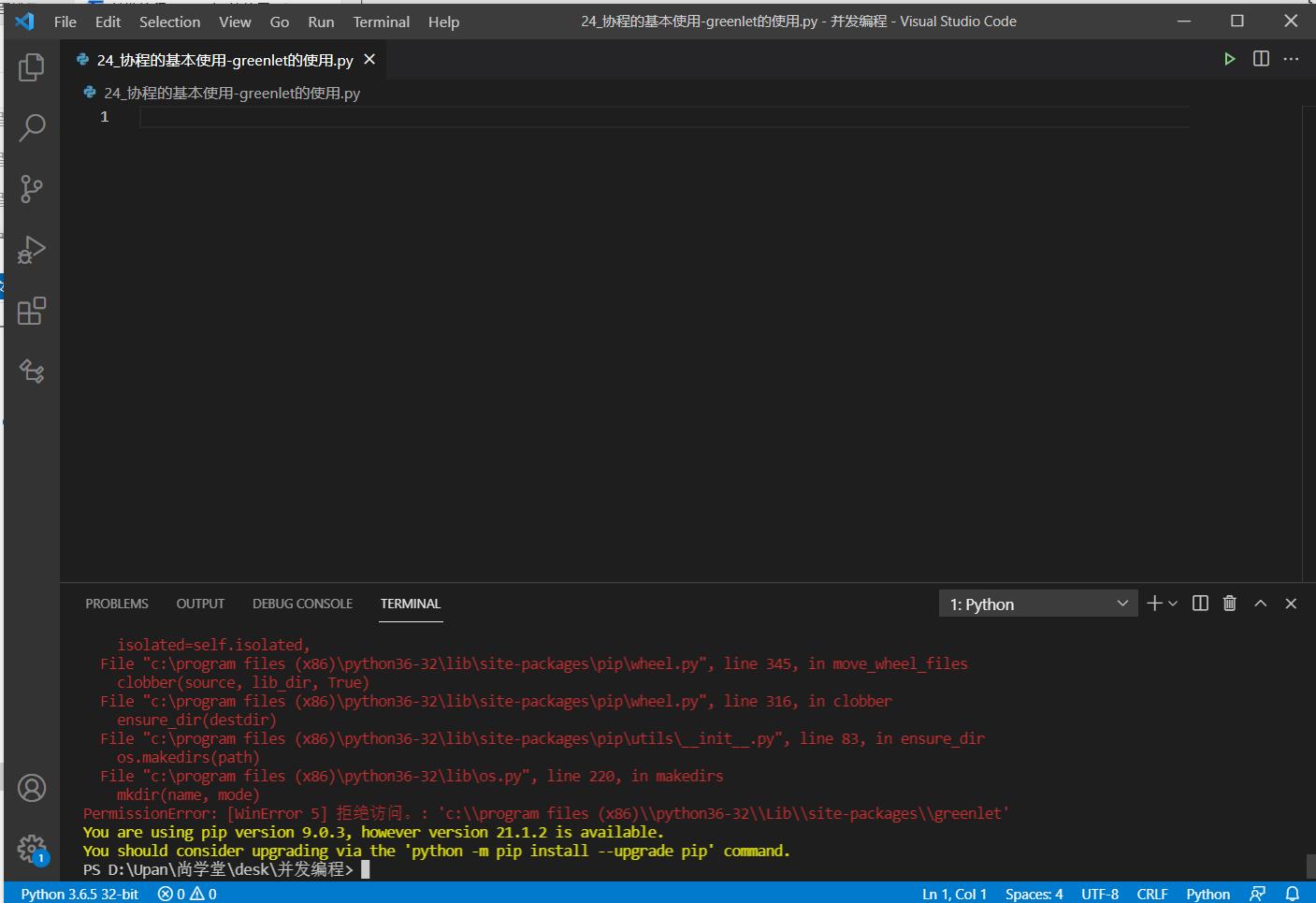
Task: Change indentation via 'Spaces: 4'
Action: point(1034,894)
